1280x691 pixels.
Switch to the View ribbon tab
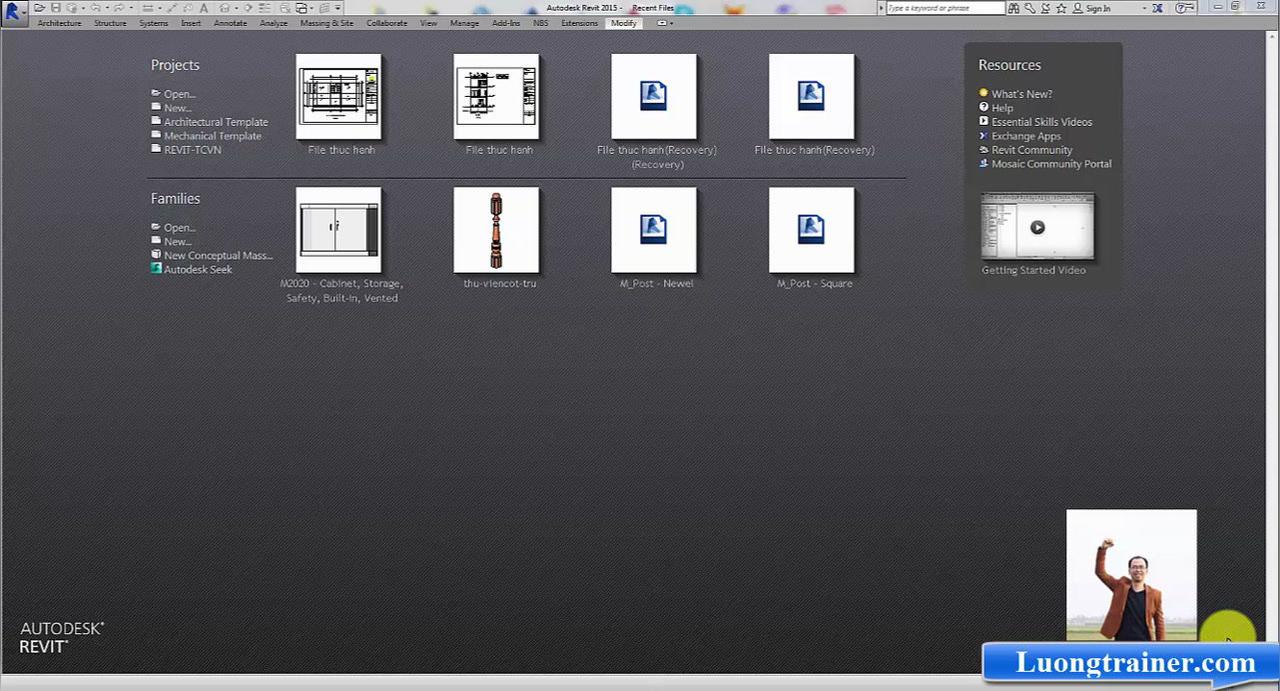tap(428, 23)
